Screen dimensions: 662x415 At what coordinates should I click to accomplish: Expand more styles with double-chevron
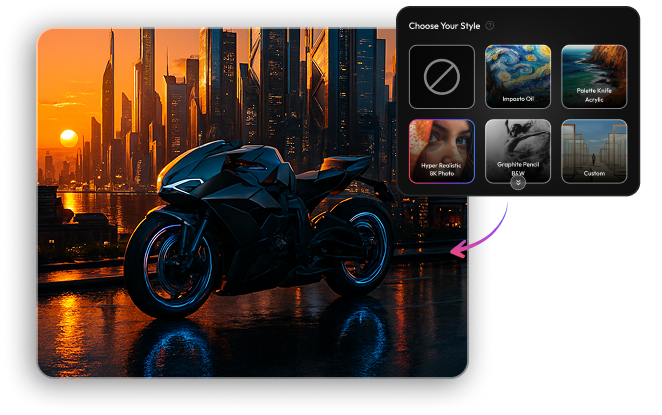518,182
